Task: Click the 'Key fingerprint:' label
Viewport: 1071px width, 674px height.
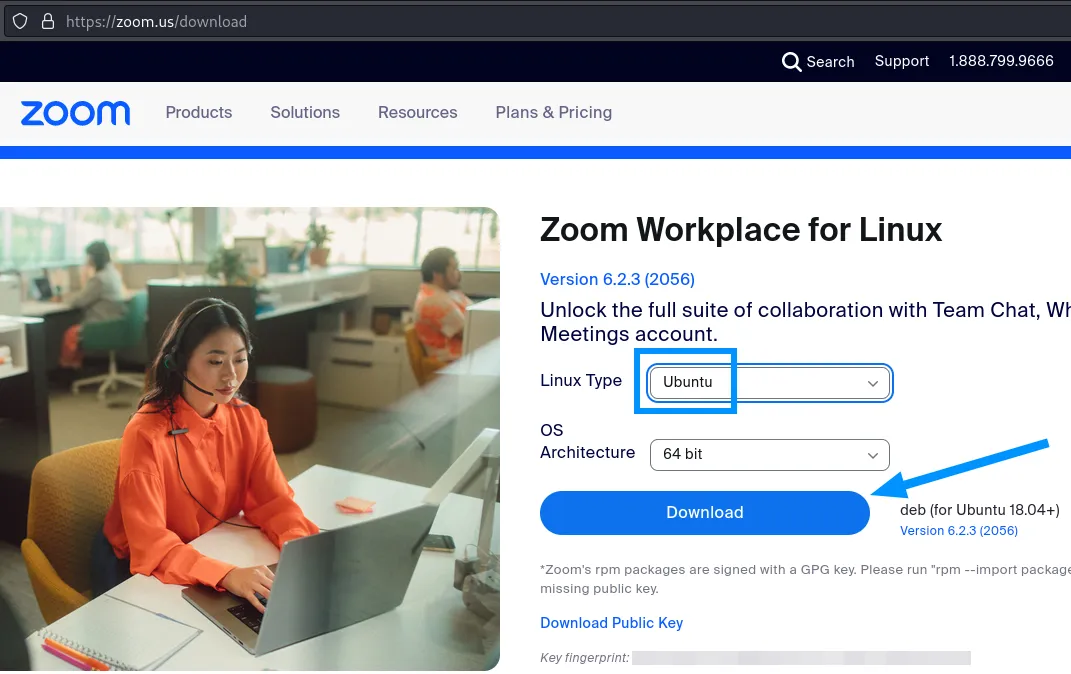Action: 585,658
